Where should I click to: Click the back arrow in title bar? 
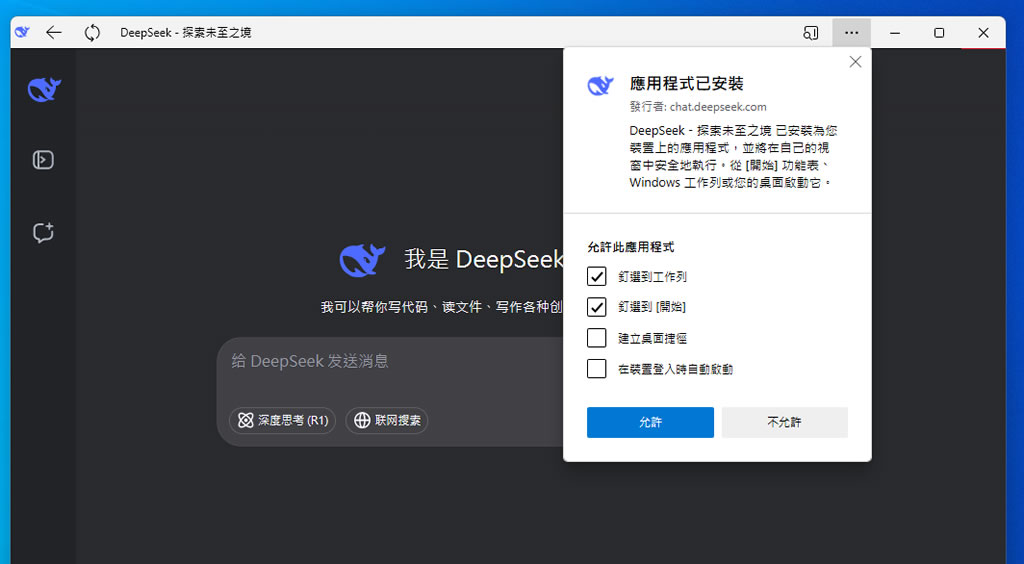(x=54, y=33)
